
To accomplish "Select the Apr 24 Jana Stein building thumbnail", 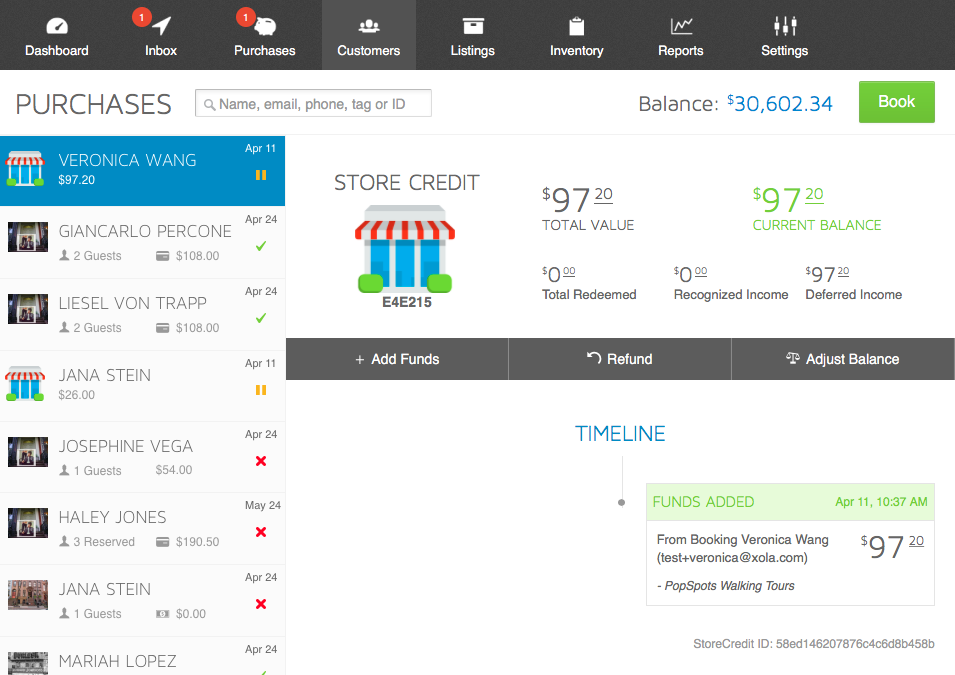I will coord(27,595).
